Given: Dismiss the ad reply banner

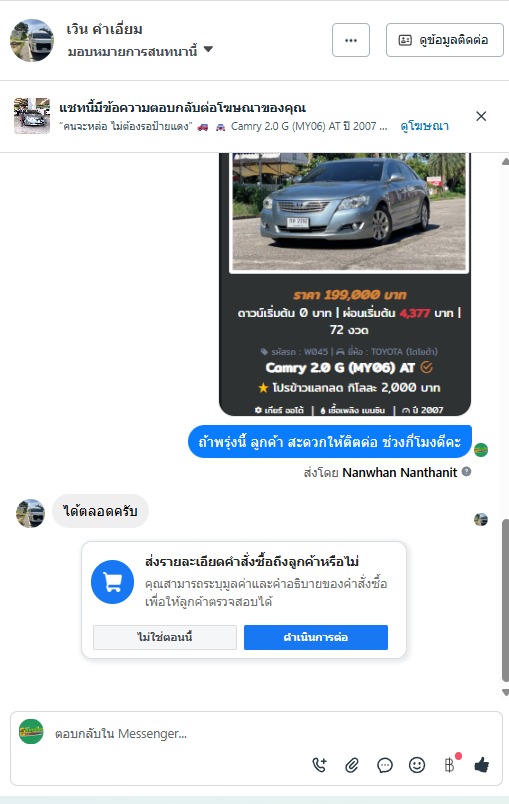Looking at the screenshot, I should coord(481,116).
